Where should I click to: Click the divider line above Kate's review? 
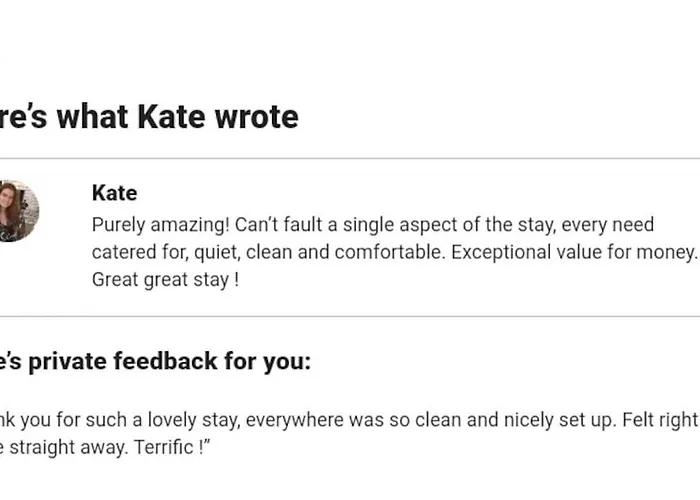(350, 158)
